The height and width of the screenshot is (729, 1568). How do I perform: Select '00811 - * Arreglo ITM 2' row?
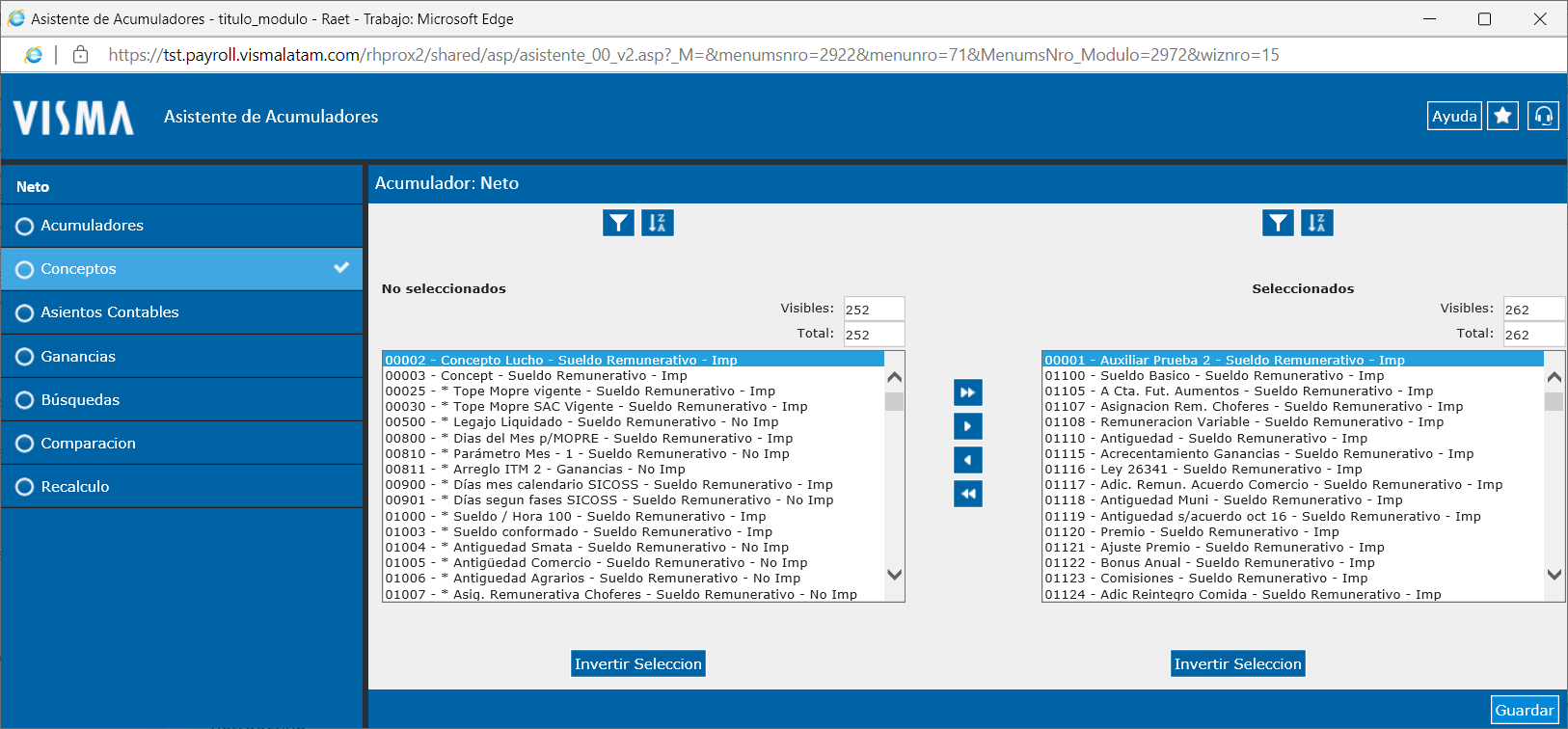pyautogui.click(x=634, y=469)
